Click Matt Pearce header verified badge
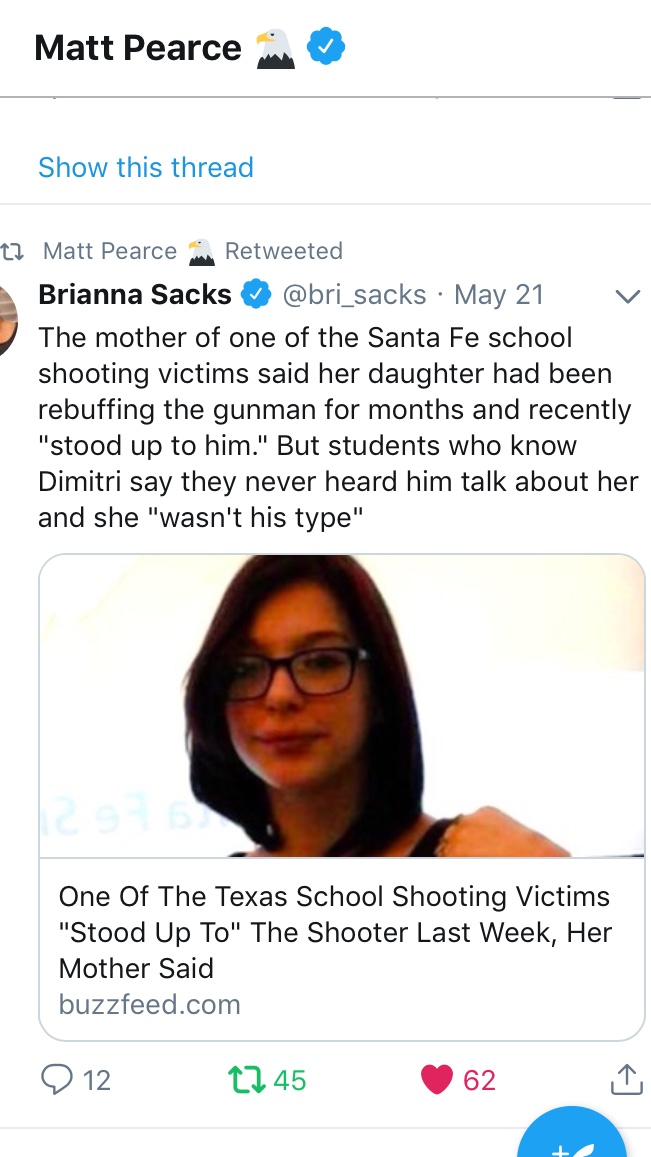This screenshot has width=651, height=1157. (326, 47)
